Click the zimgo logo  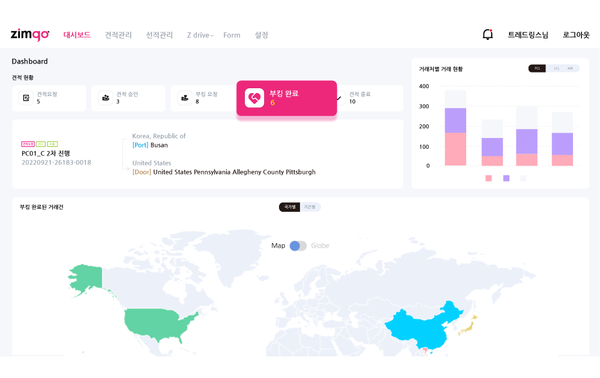pos(30,34)
